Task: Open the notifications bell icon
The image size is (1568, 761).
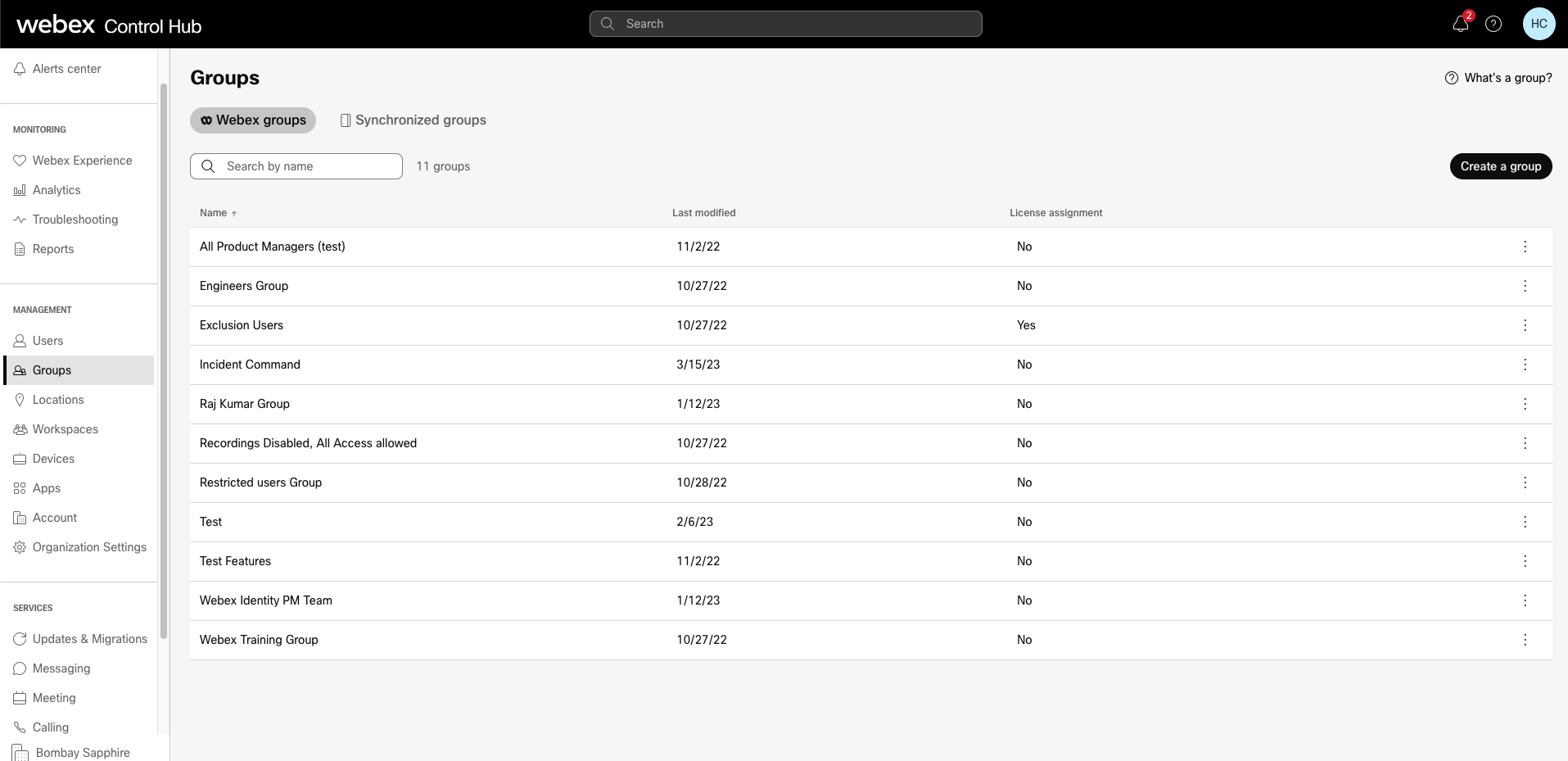Action: (x=1461, y=24)
